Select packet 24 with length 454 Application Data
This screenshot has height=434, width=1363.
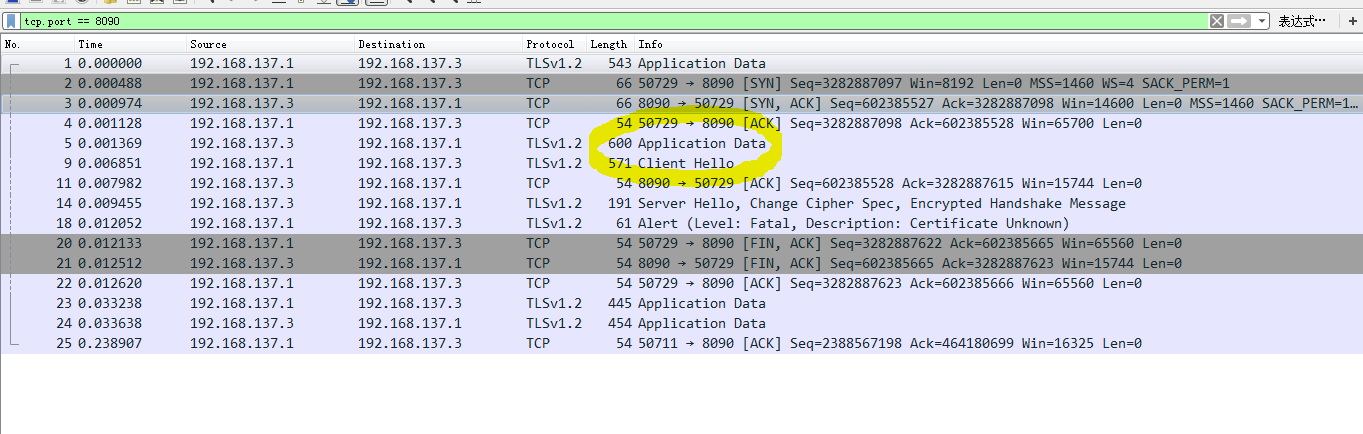681,323
